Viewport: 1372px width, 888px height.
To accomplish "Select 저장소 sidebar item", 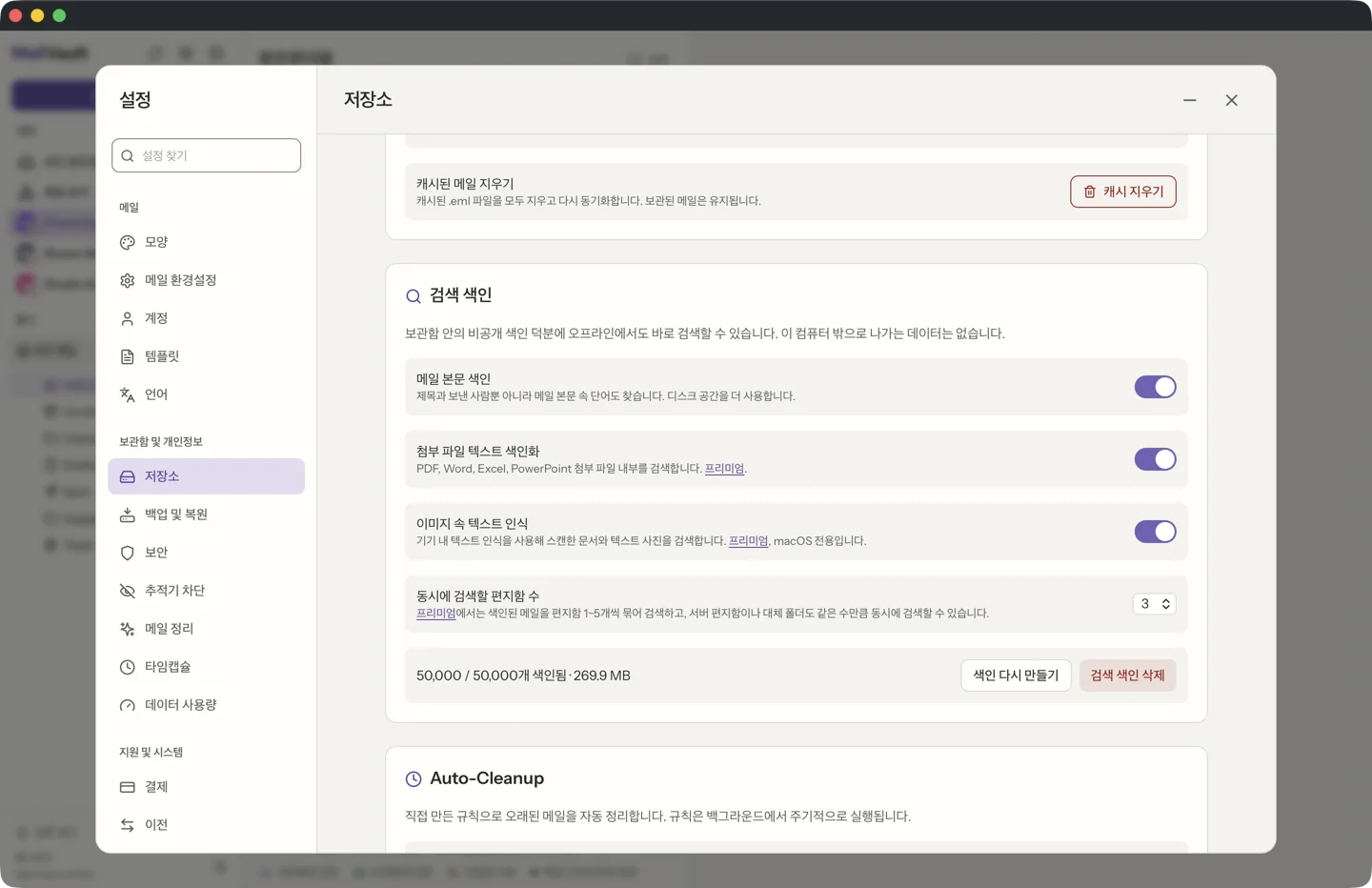I will (206, 476).
